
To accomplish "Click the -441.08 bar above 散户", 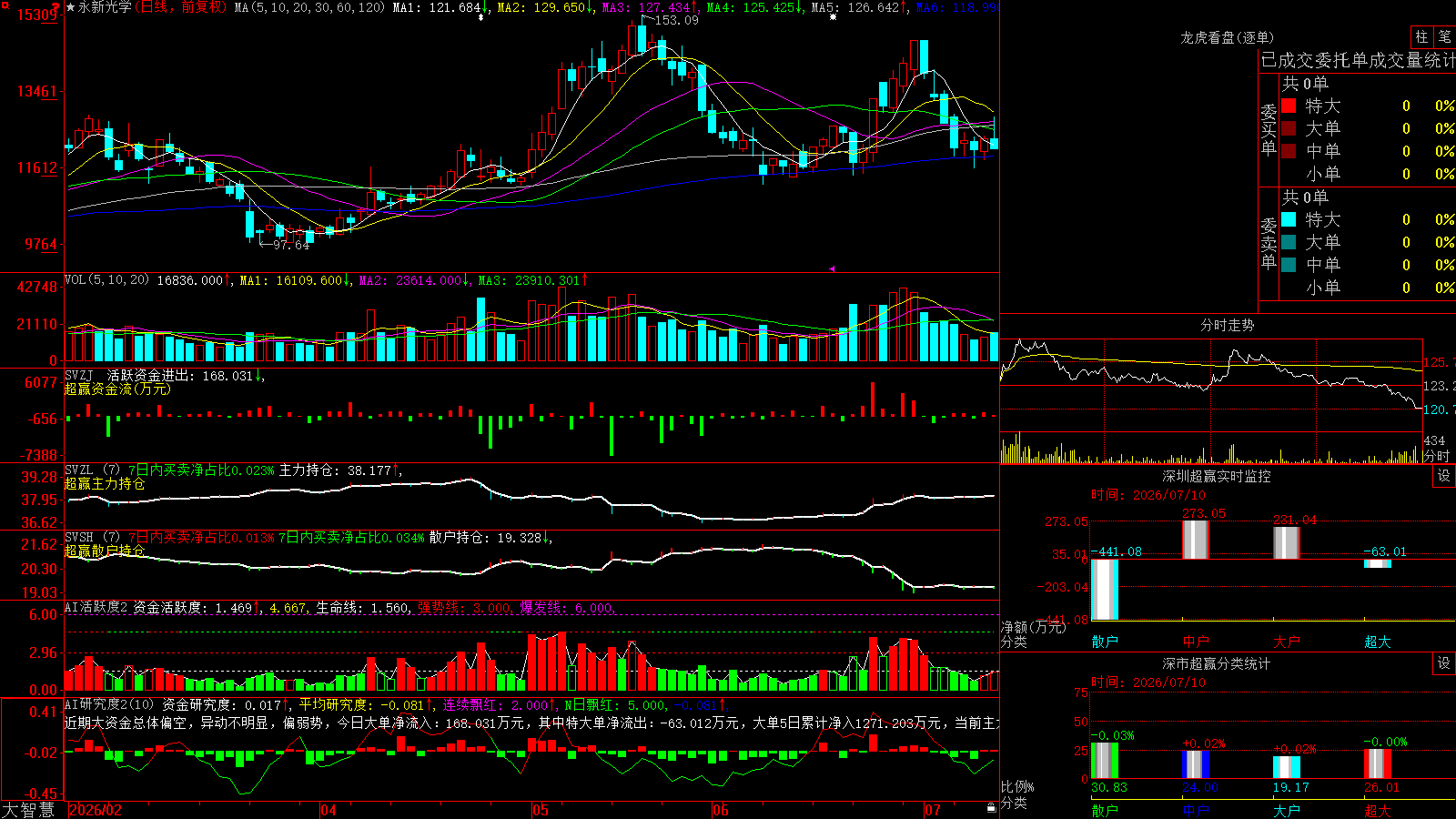I will (1105, 590).
